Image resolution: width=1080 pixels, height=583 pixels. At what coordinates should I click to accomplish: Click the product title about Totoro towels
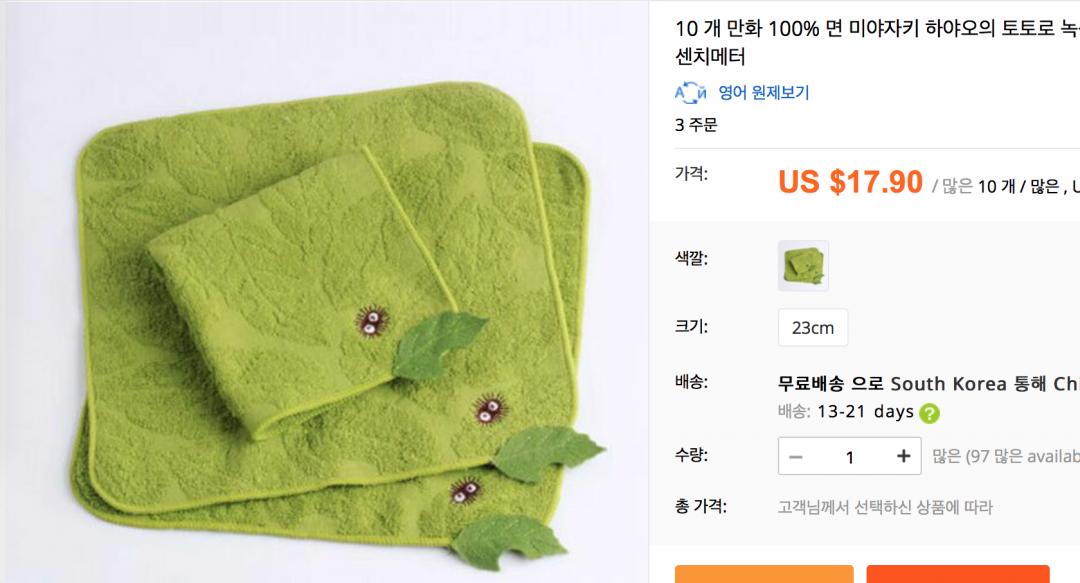pos(877,42)
